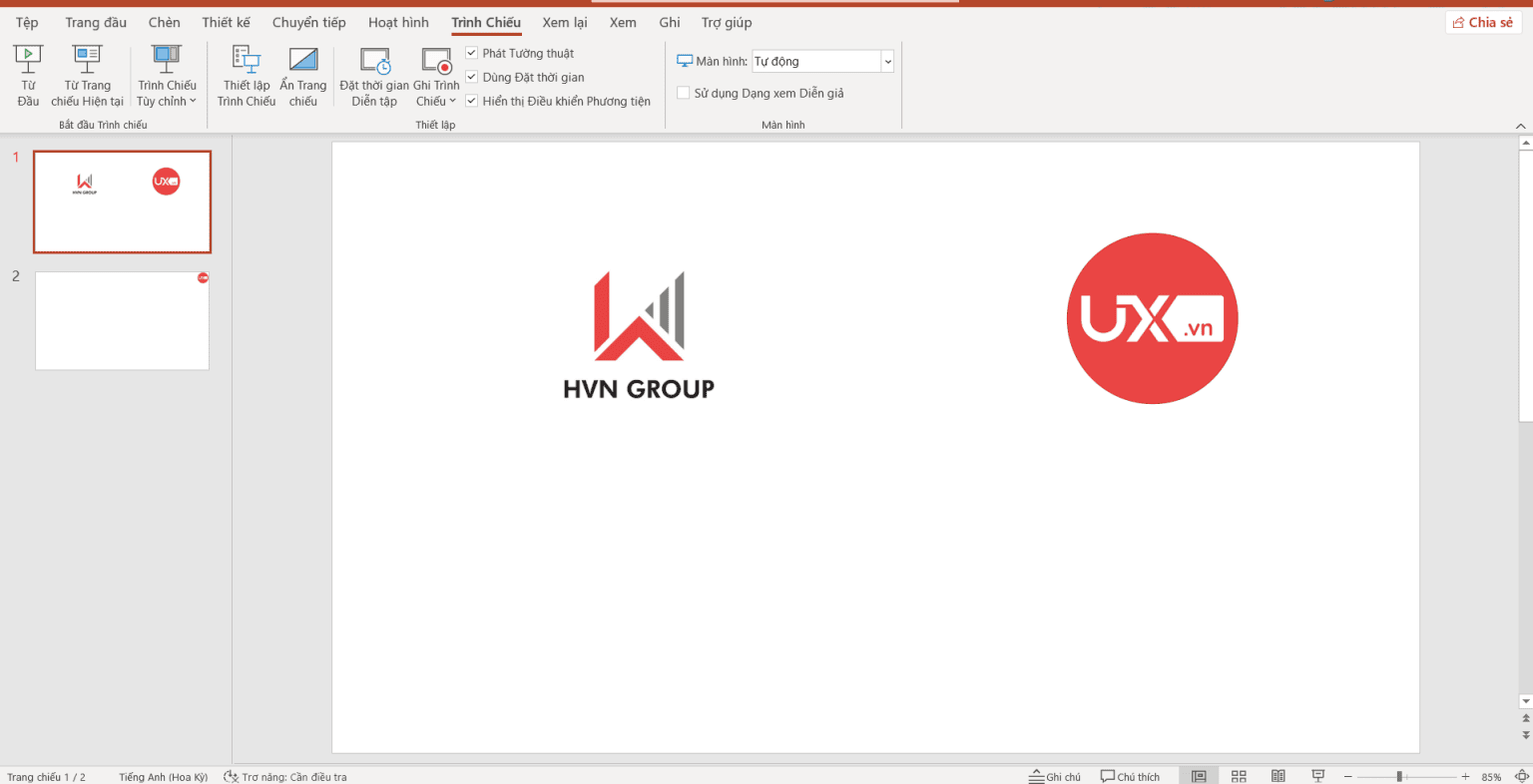Open Reading view from status bar
This screenshot has height=784, width=1533.
coord(1277,775)
